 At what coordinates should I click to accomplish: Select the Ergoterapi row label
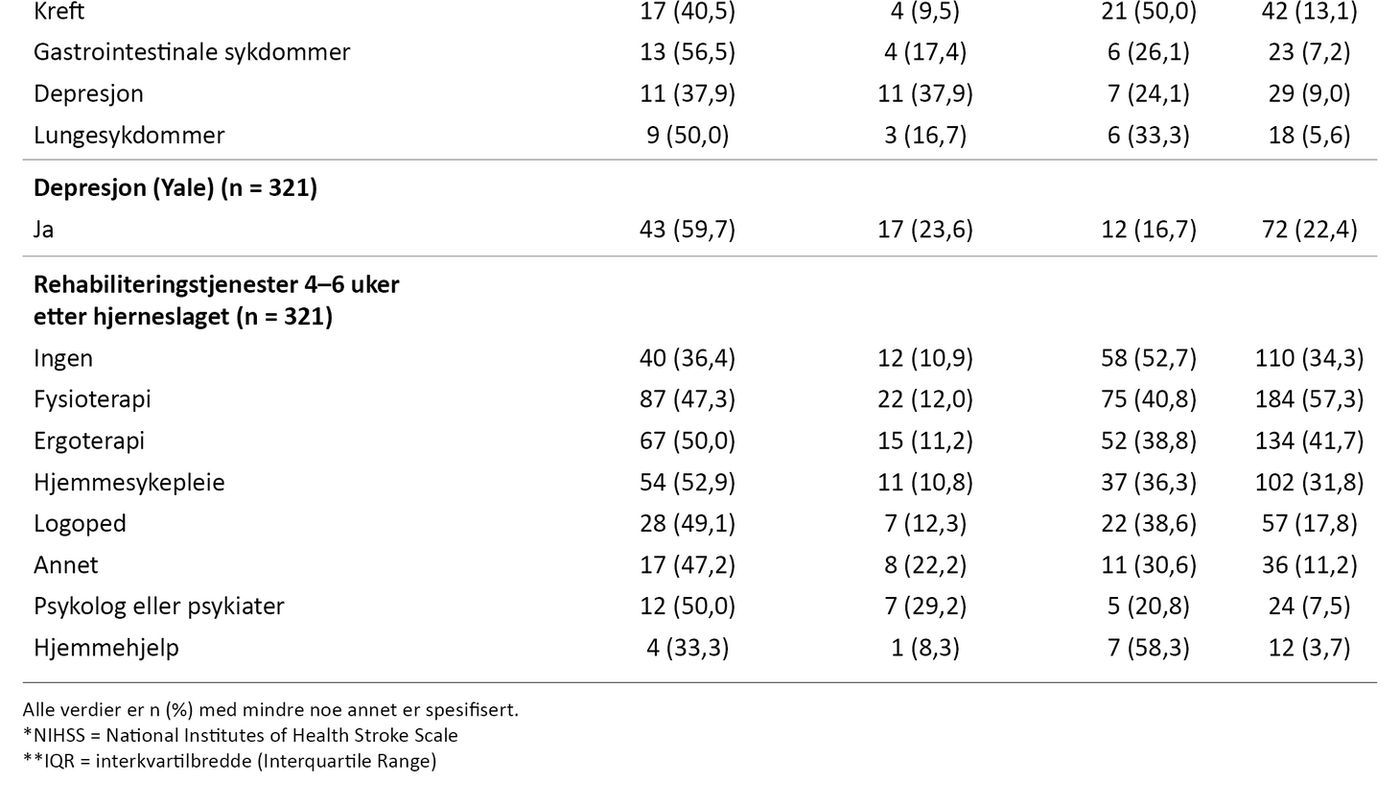pos(89,440)
